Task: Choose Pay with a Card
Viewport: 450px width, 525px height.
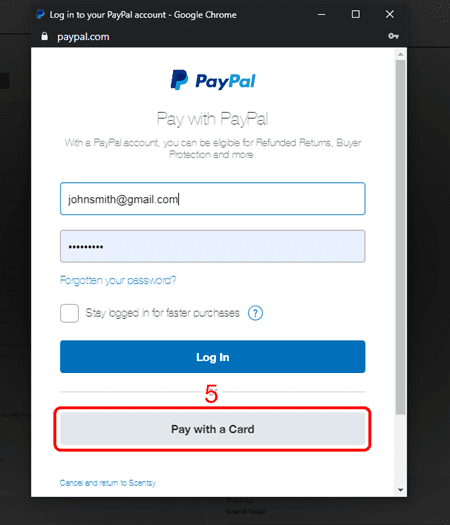Action: (x=213, y=429)
